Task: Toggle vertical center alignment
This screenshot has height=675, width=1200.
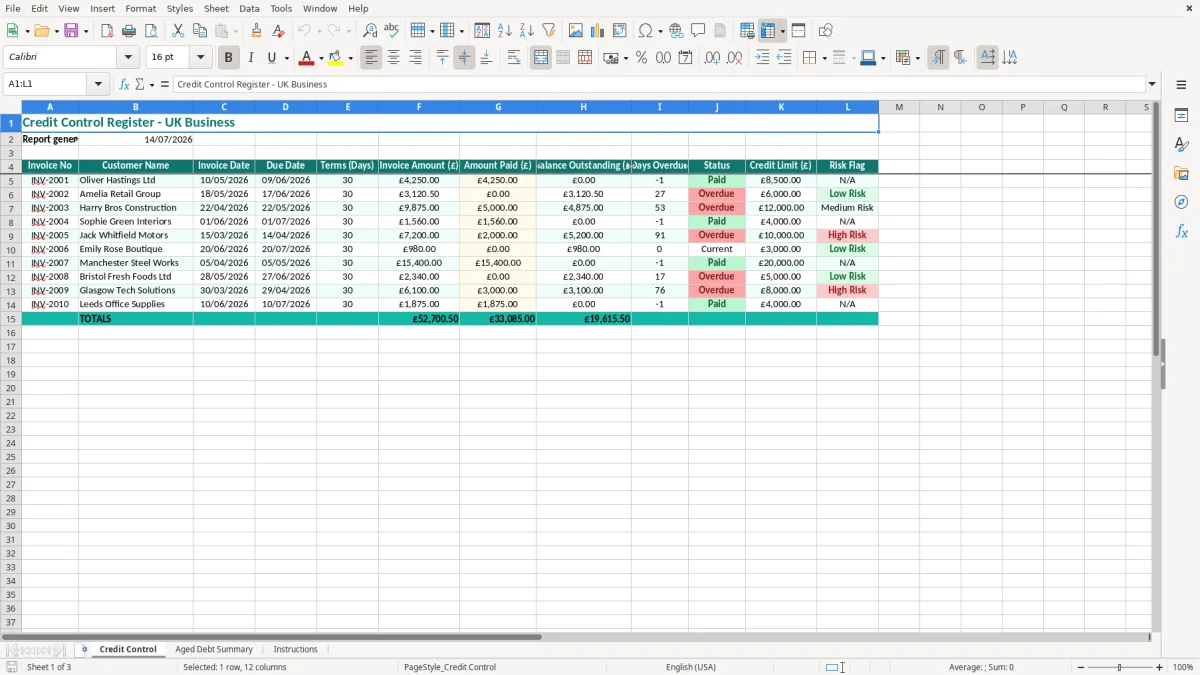Action: pyautogui.click(x=464, y=58)
